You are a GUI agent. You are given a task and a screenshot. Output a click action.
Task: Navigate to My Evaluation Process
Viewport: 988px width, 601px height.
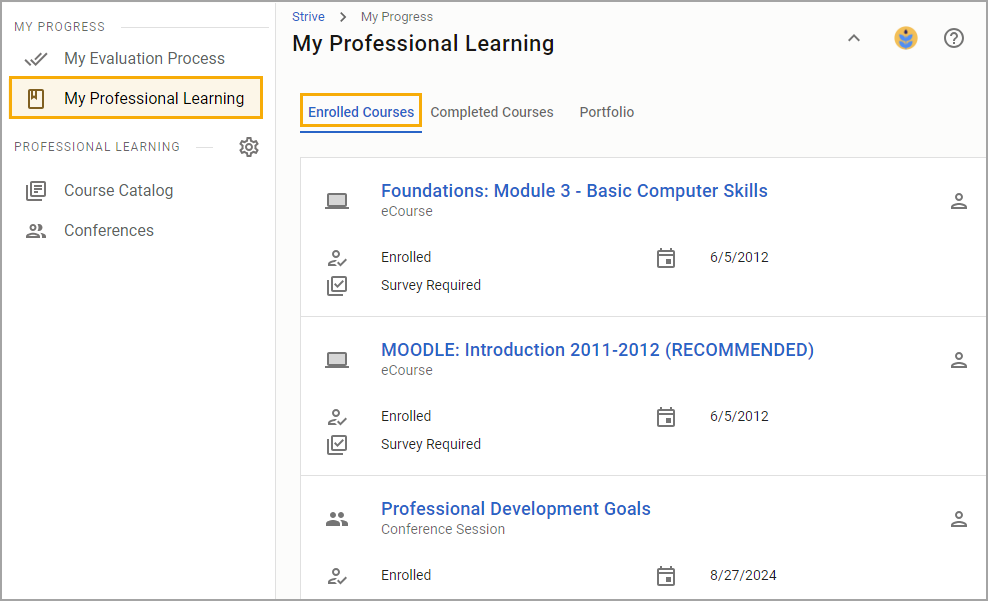coord(144,59)
